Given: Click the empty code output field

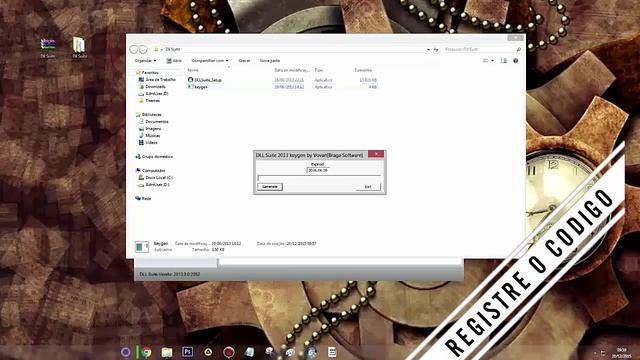Looking at the screenshot, I should click(x=319, y=178).
